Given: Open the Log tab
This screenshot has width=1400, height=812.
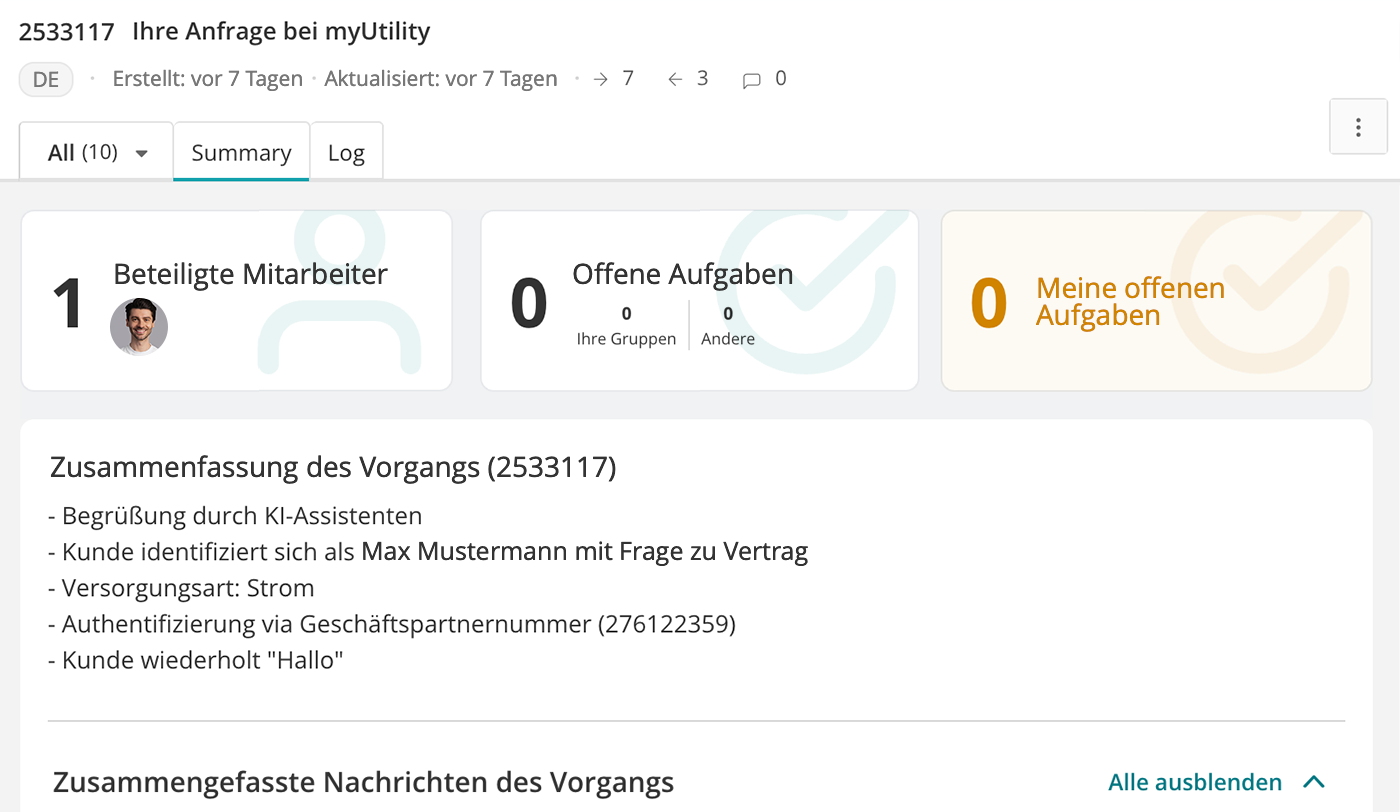Looking at the screenshot, I should (x=346, y=152).
